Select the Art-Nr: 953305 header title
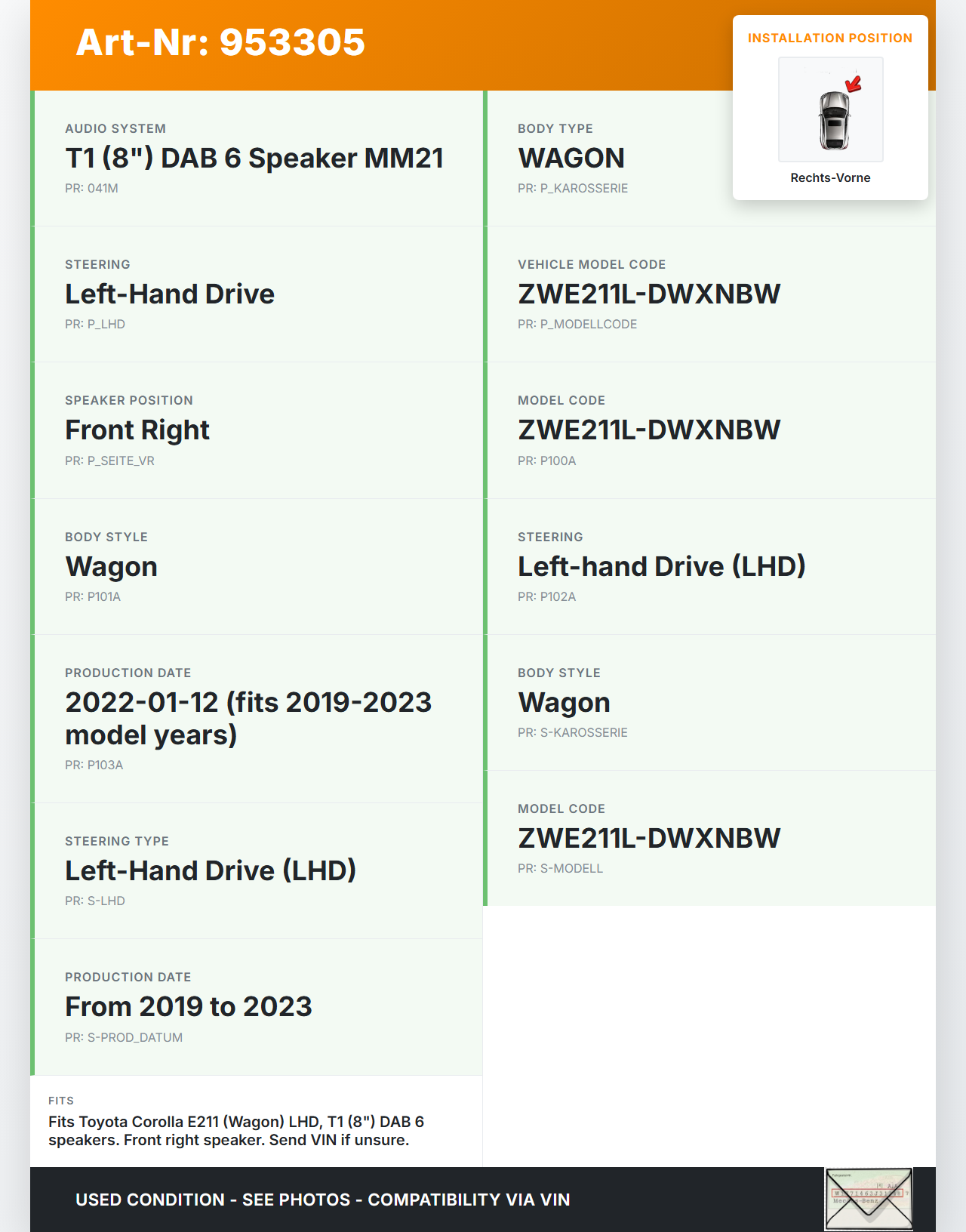966x1232 pixels. point(220,42)
